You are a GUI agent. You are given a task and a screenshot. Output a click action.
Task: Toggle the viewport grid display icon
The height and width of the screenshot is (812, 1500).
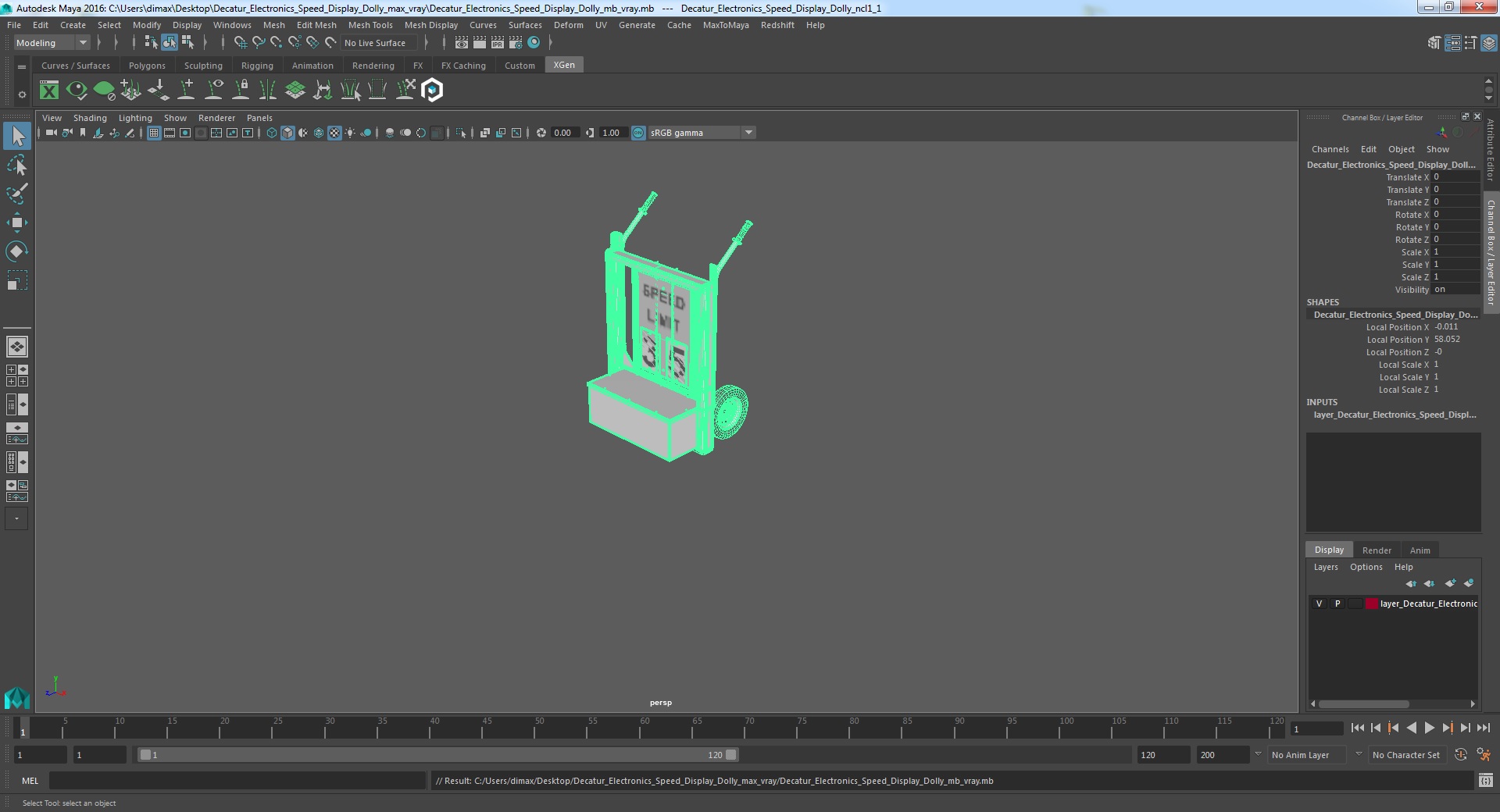[x=154, y=133]
